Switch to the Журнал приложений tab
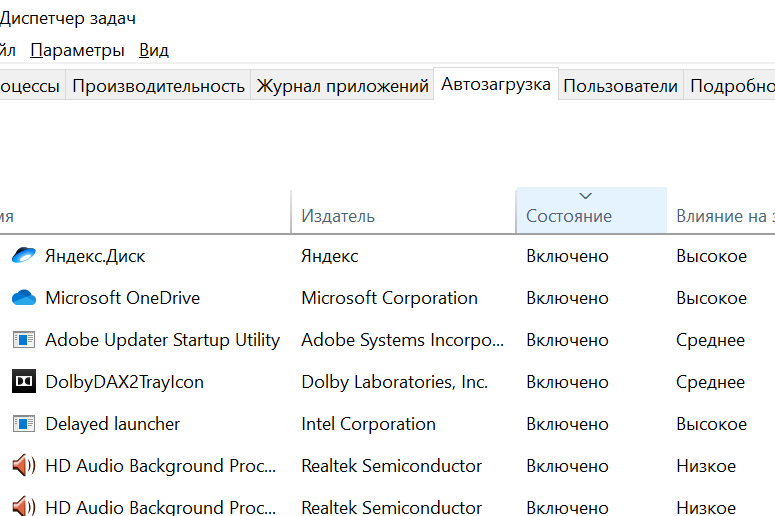 [343, 86]
